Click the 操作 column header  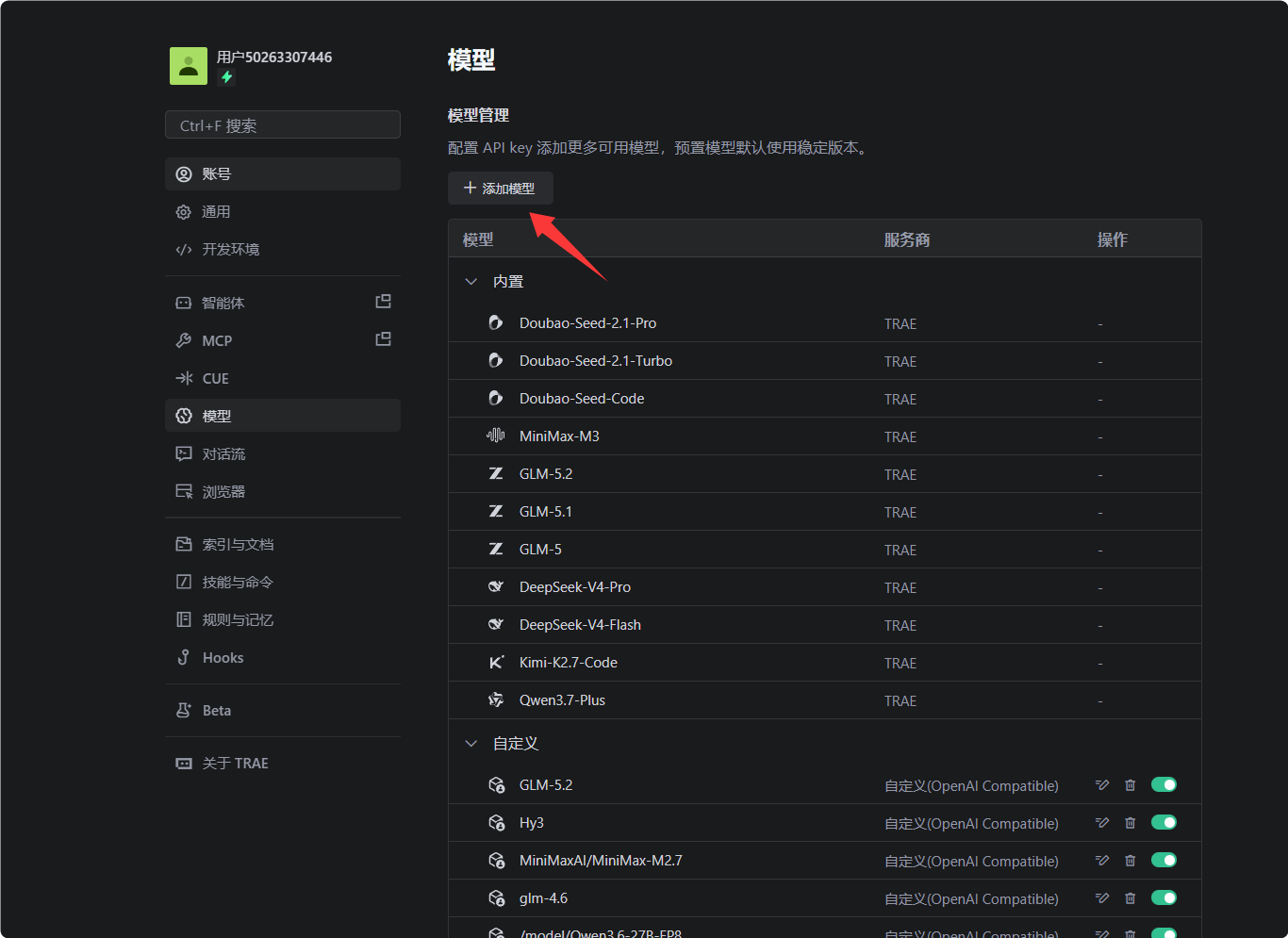(1113, 239)
